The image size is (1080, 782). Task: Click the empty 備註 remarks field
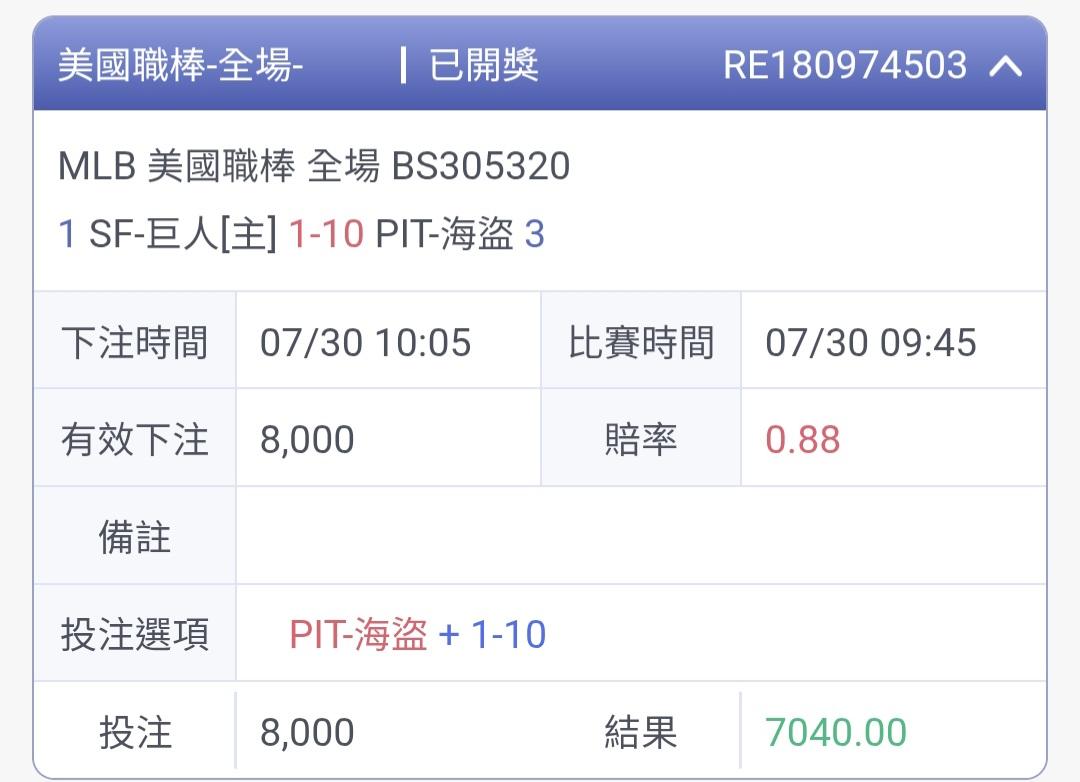(x=641, y=536)
